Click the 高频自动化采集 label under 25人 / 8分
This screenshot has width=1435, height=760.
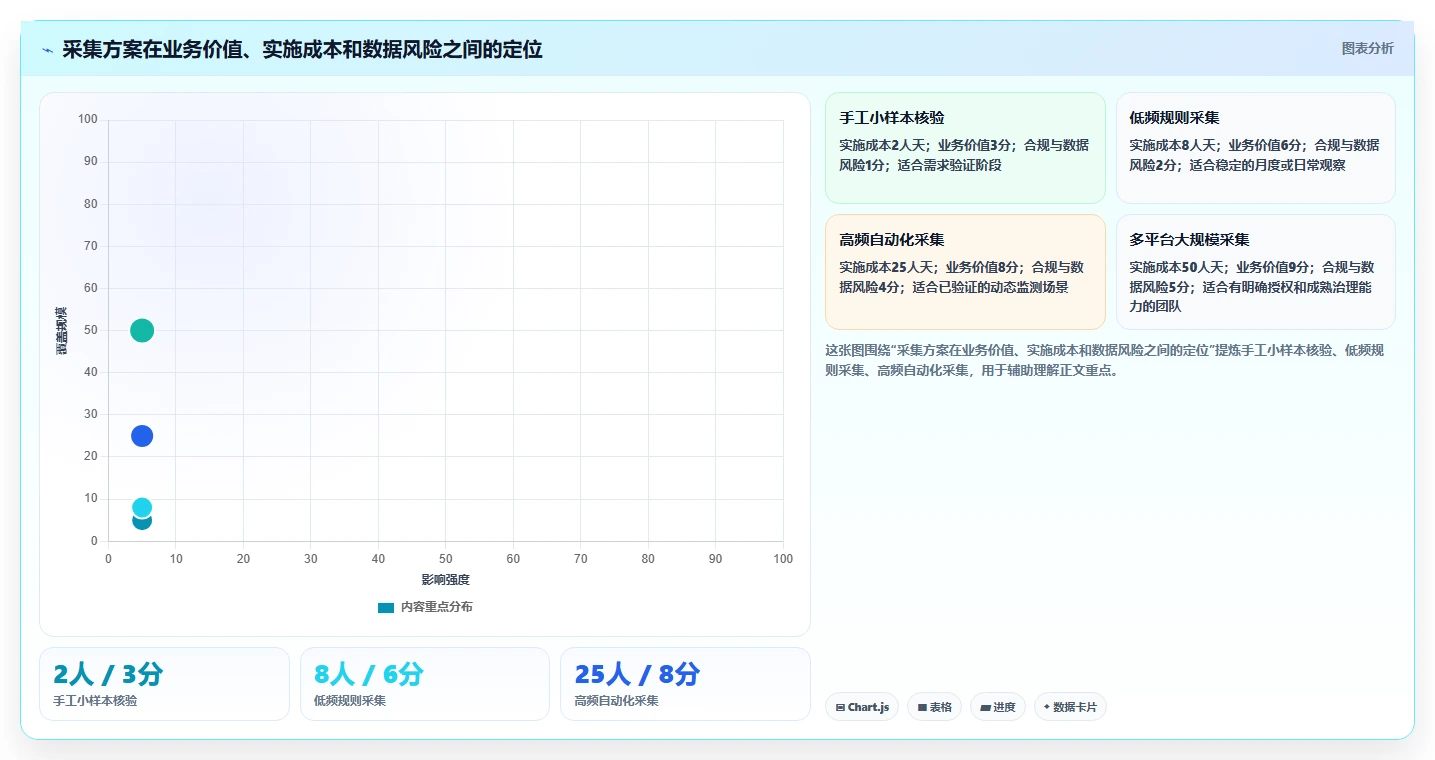point(617,701)
